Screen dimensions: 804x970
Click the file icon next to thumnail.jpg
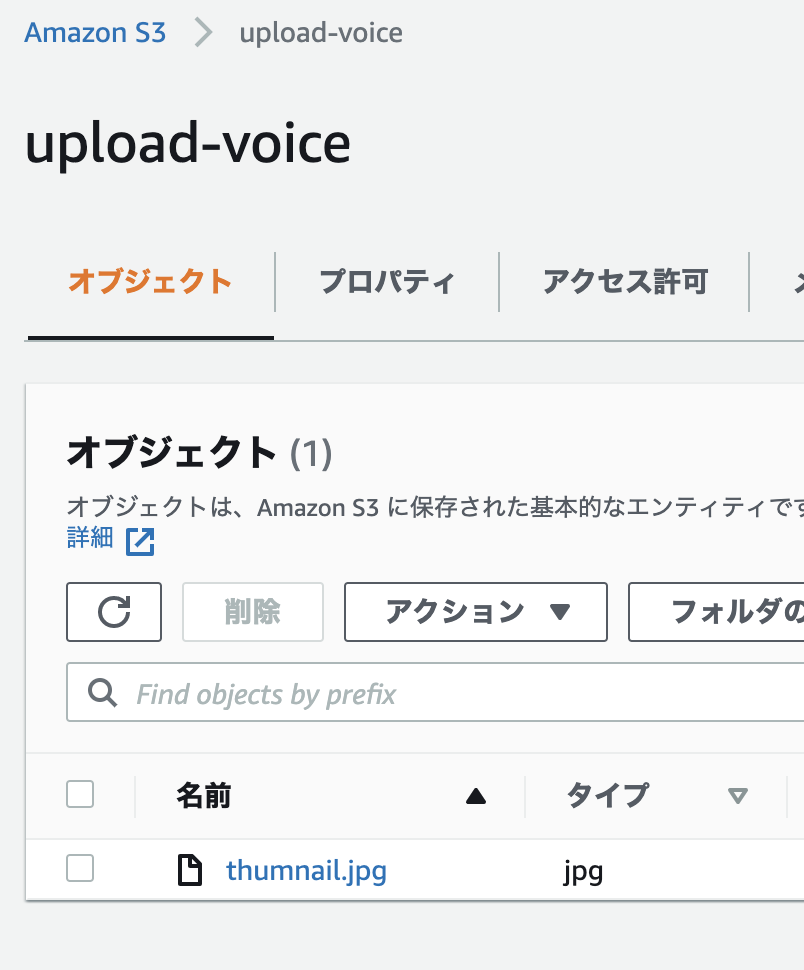click(190, 870)
